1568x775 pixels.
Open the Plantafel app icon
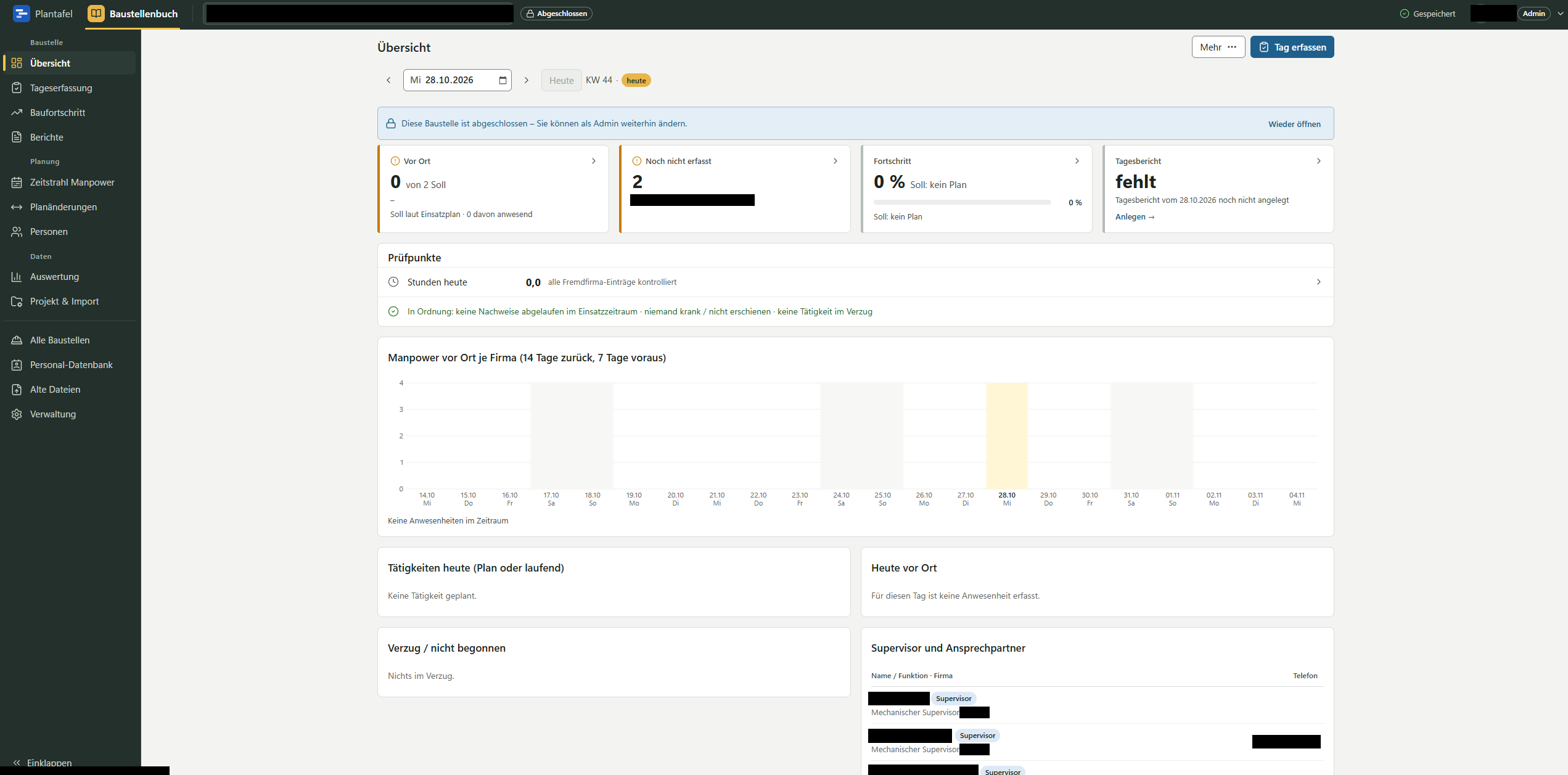22,14
